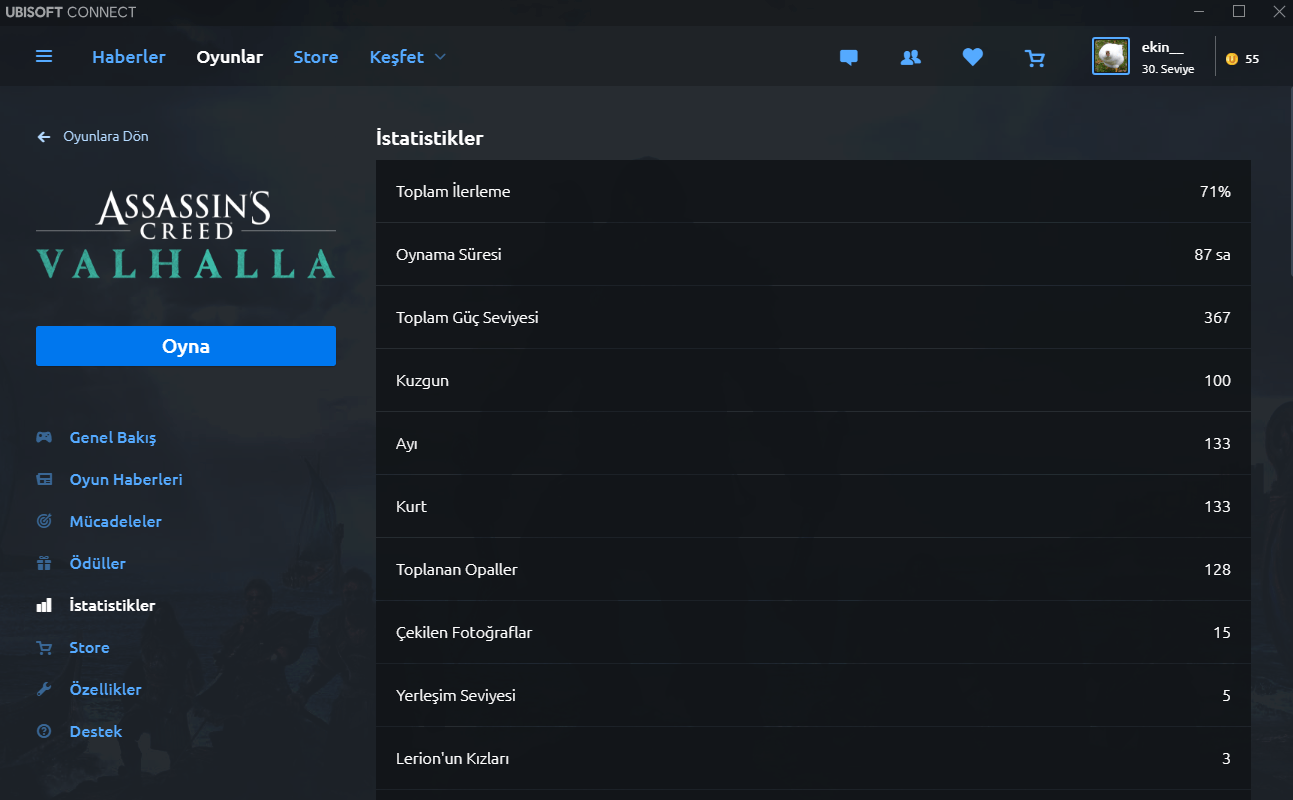Viewport: 1293px width, 800px height.
Task: Click the İstatistikler bar chart icon
Action: (44, 606)
